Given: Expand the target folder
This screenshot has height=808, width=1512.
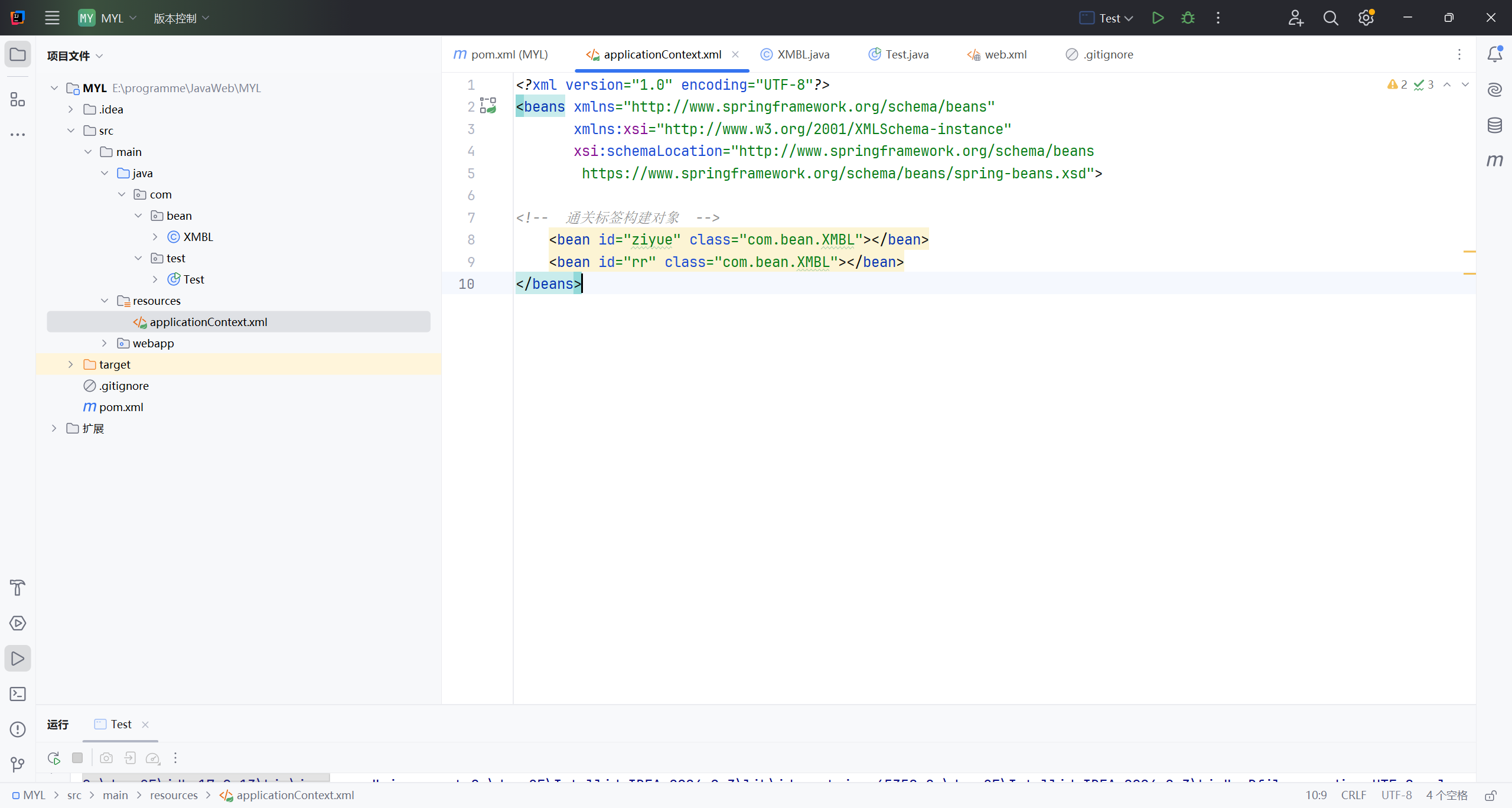Looking at the screenshot, I should 71,364.
